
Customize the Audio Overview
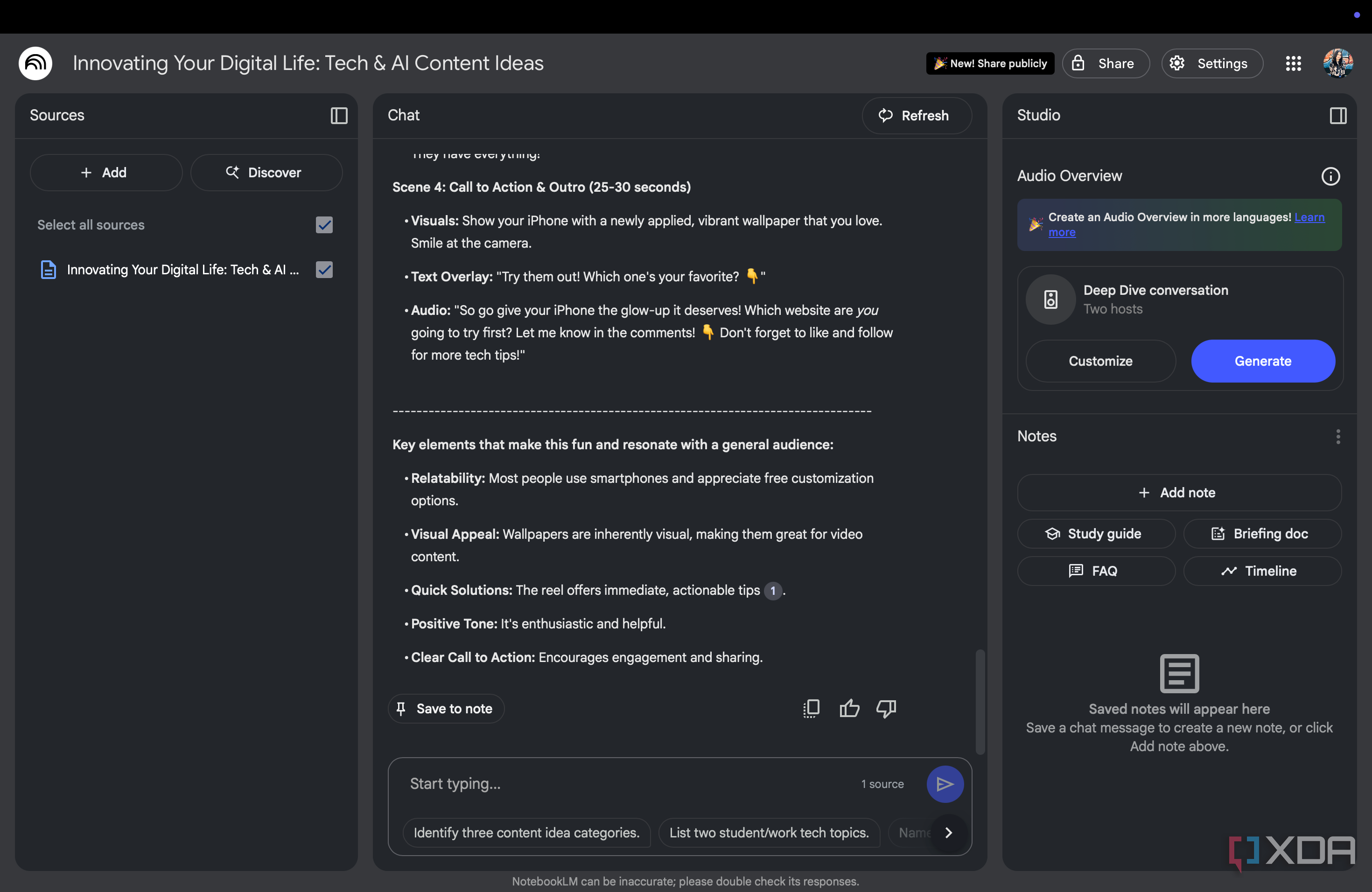[x=1100, y=361]
